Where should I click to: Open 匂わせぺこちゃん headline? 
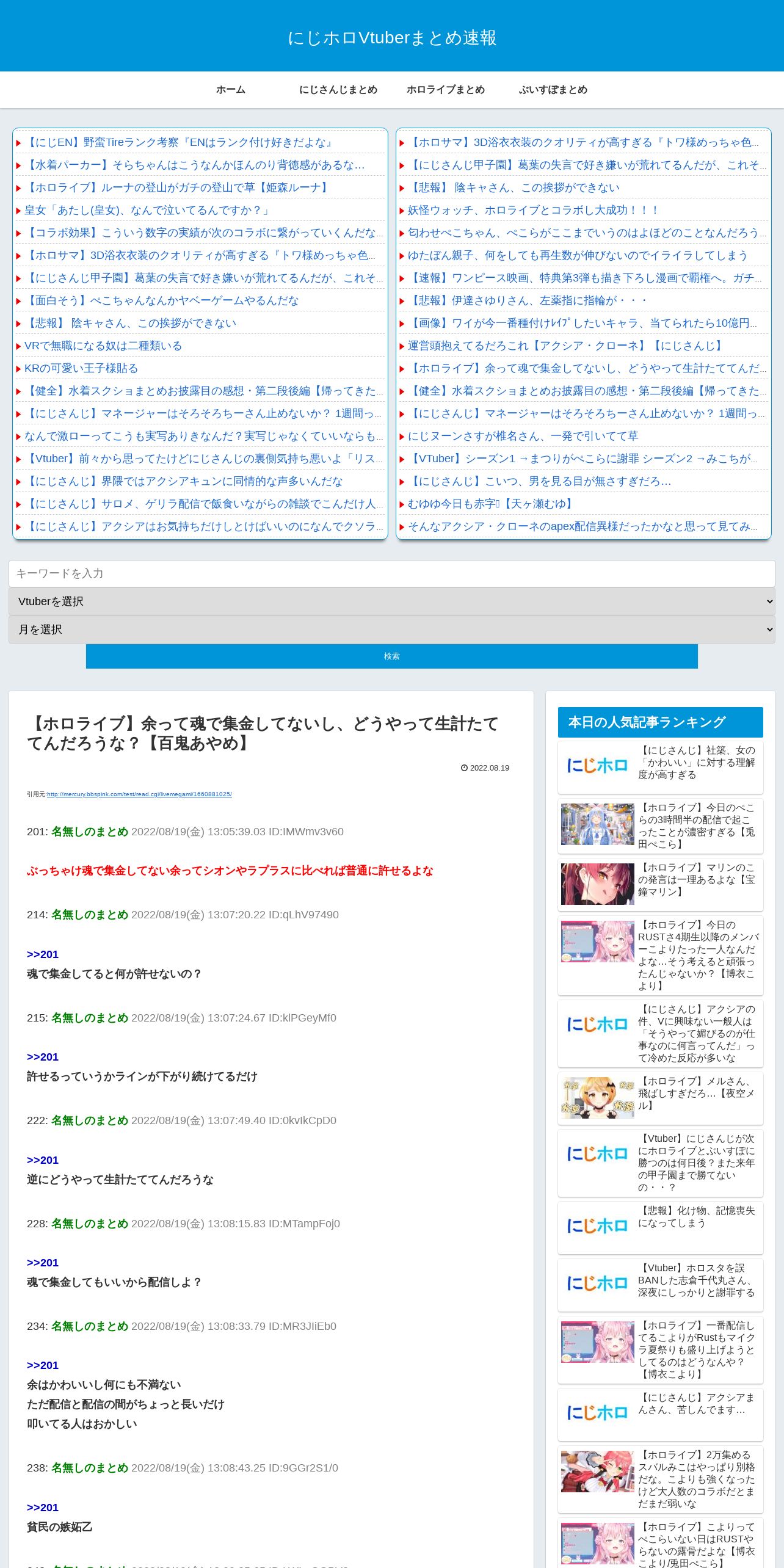pyautogui.click(x=587, y=233)
